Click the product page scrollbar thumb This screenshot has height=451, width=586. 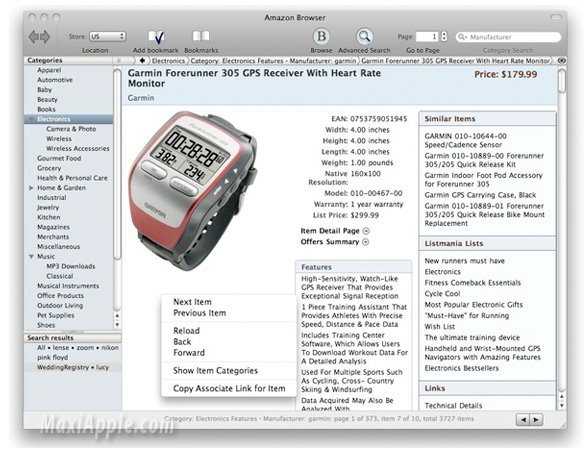(x=561, y=80)
